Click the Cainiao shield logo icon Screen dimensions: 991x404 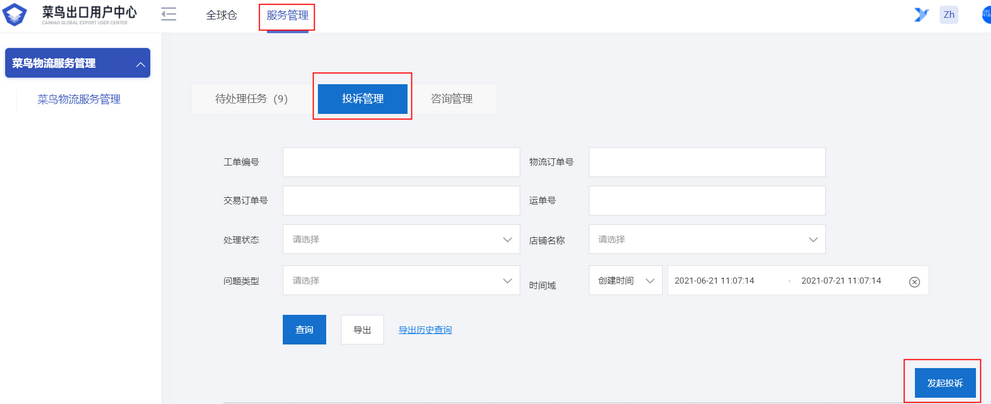[16, 15]
